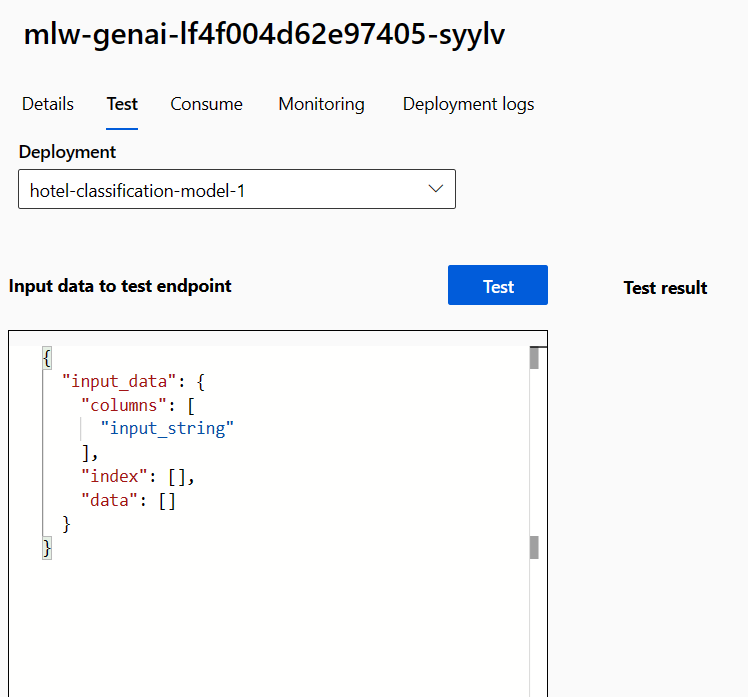The image size is (748, 697).
Task: Click the endpoint title mlw-genai-lf4f004d62e97405-syylv
Action: (264, 34)
